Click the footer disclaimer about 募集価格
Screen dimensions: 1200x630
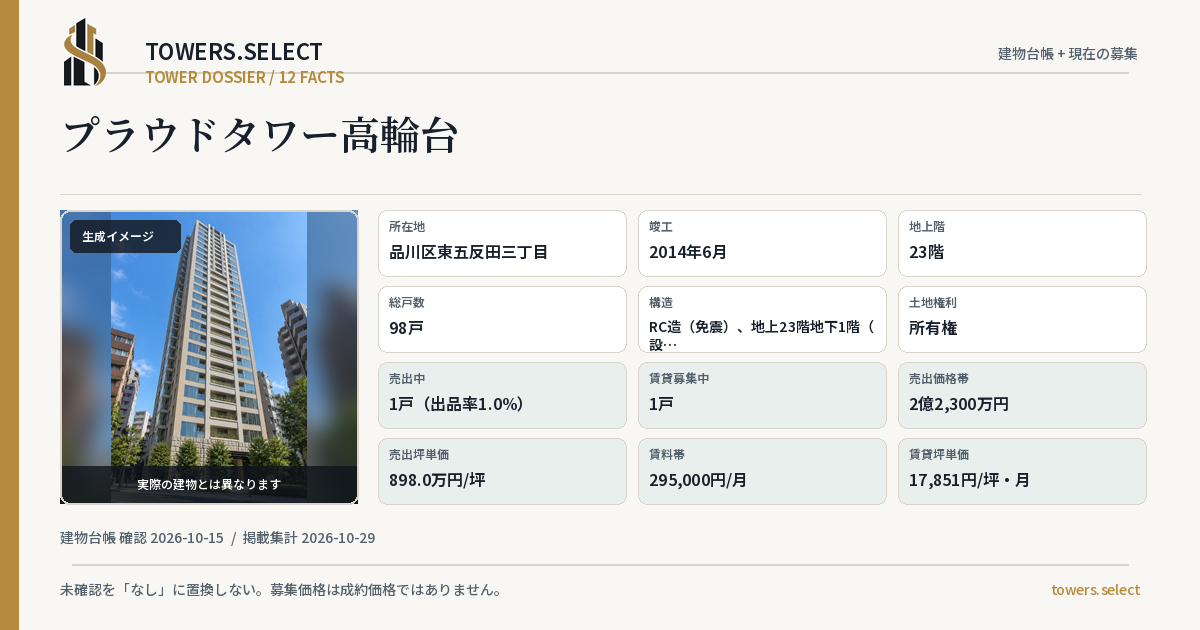click(281, 590)
